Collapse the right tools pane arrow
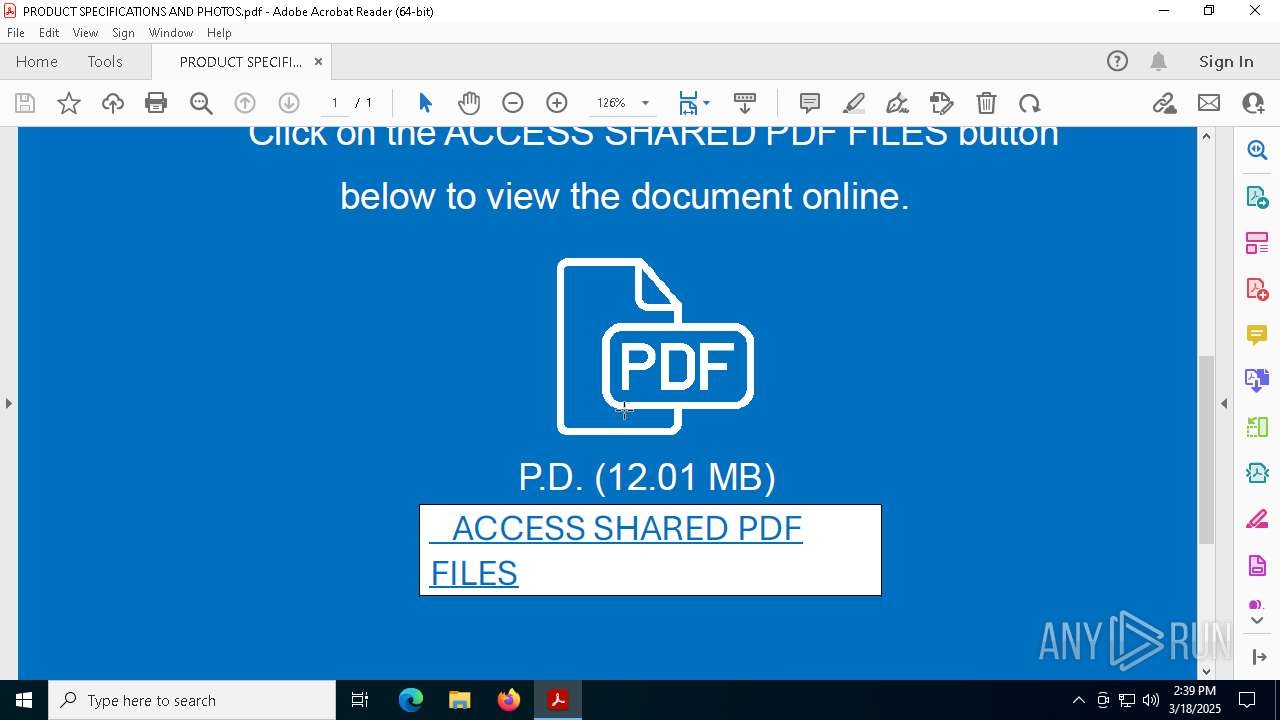Image resolution: width=1280 pixels, height=720 pixels. pos(1224,403)
